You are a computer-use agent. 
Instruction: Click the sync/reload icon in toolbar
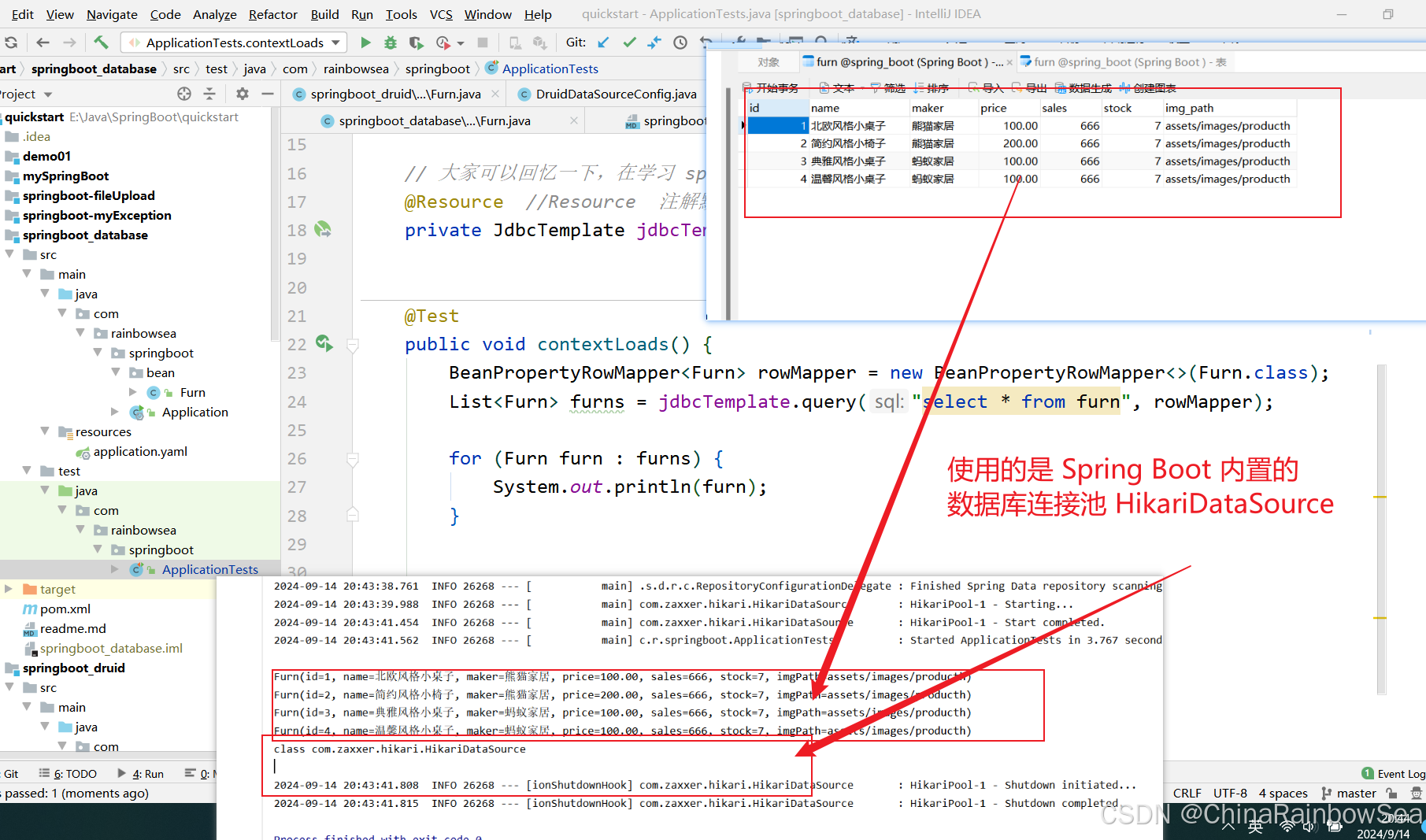point(10,43)
